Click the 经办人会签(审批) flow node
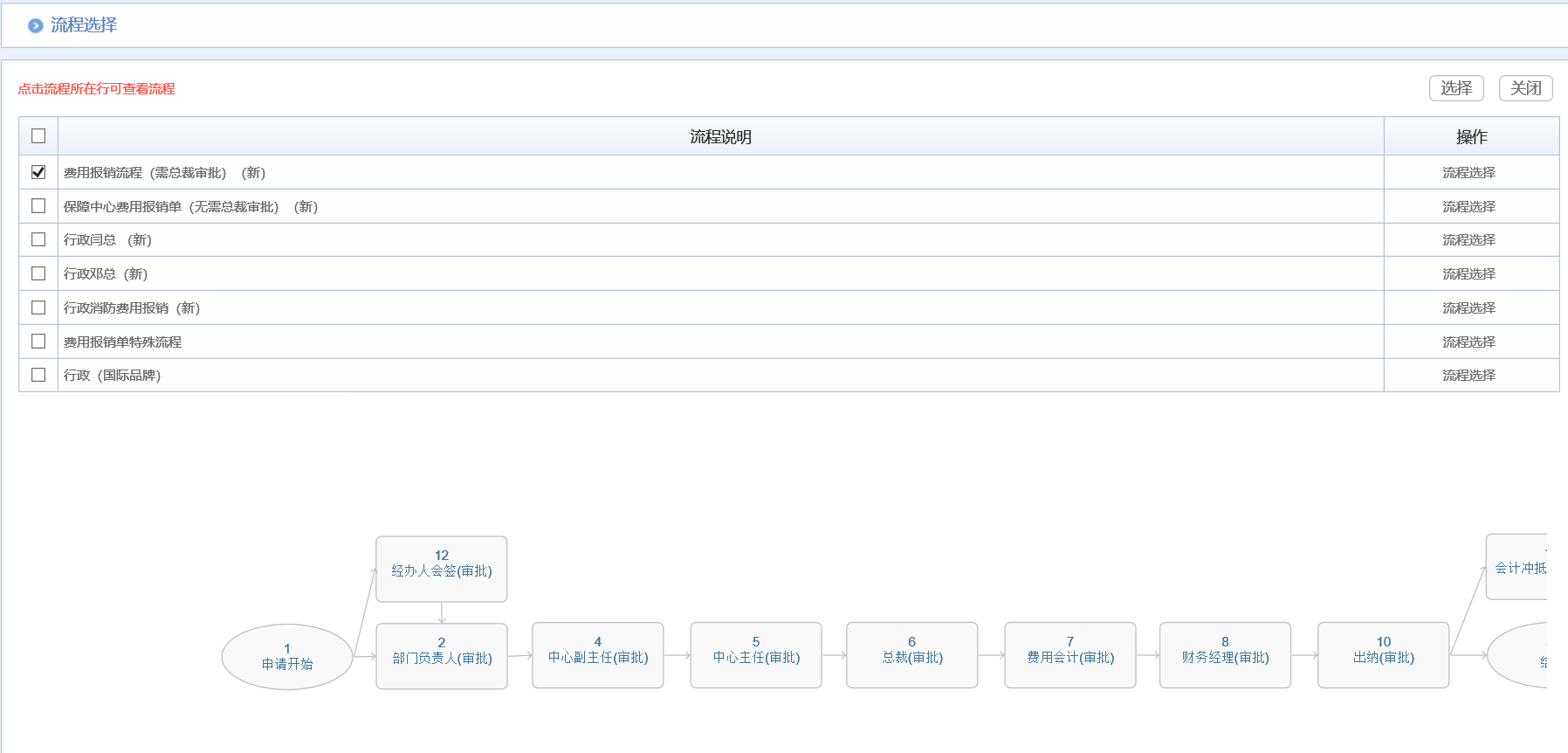Screen dimensions: 1568x753 tap(442, 569)
